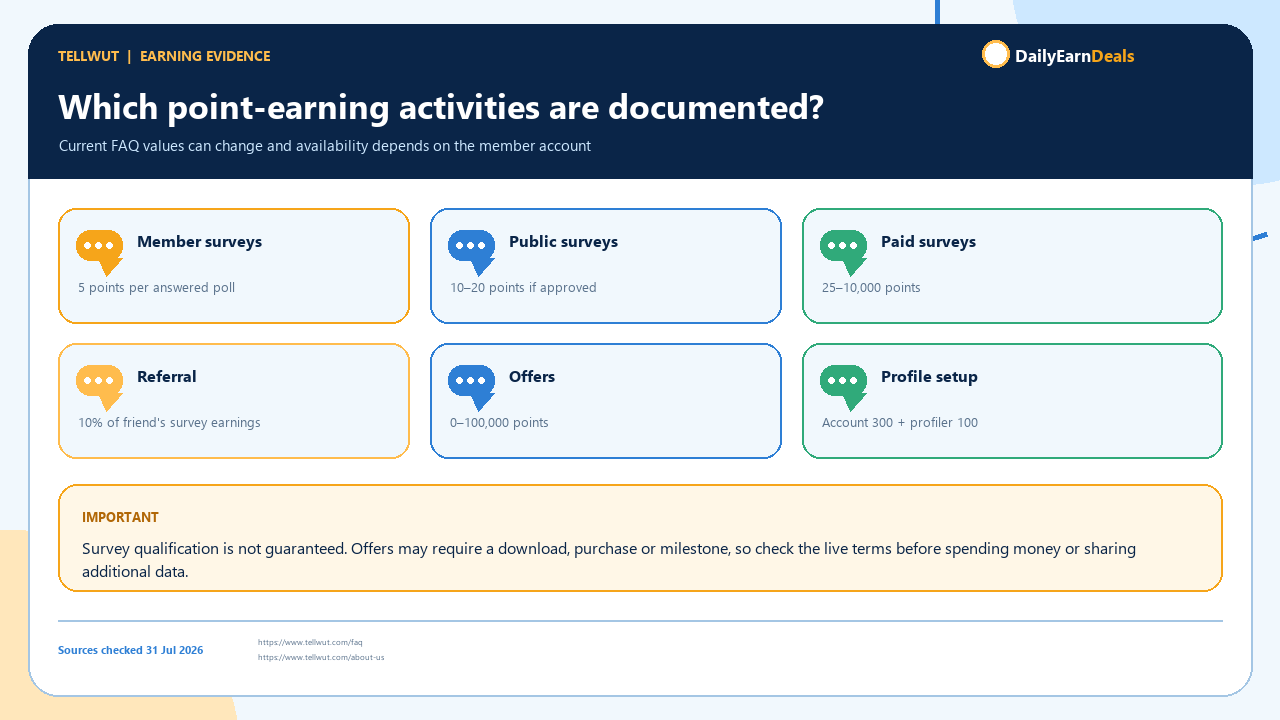Select the Offers card title
This screenshot has width=1280, height=720.
coord(532,377)
